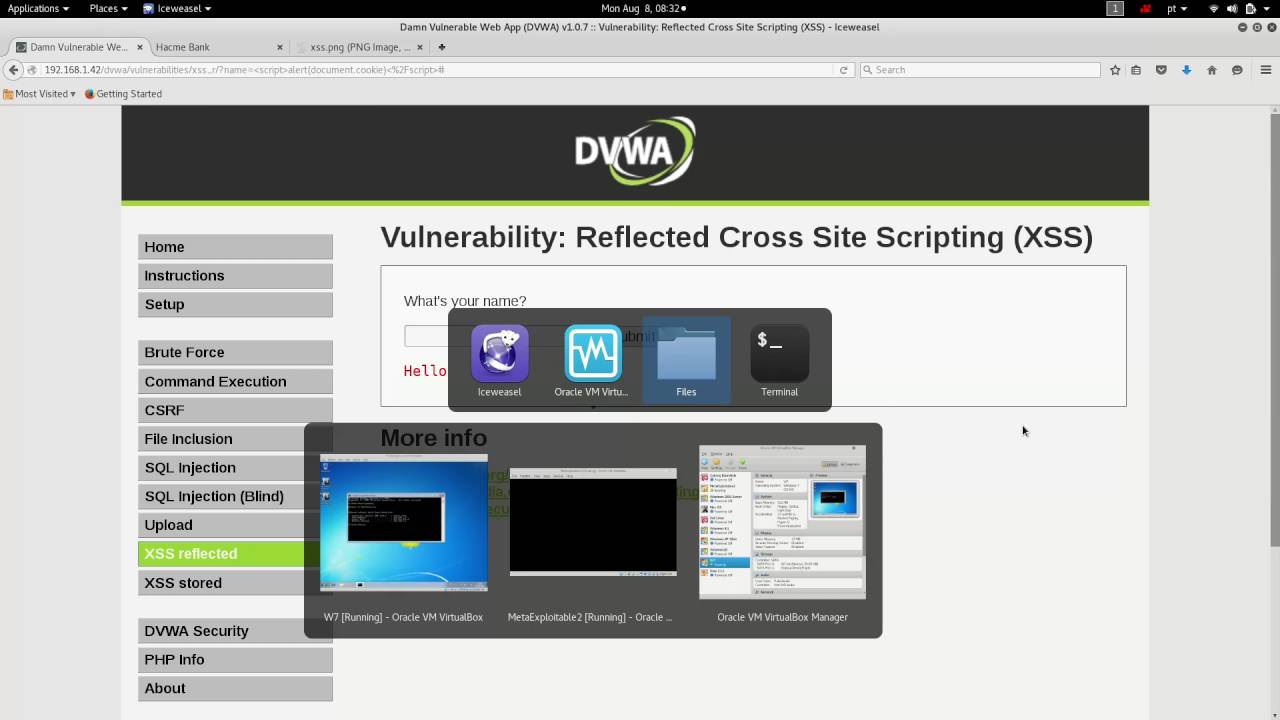Image resolution: width=1280 pixels, height=720 pixels.
Task: Bookmark this page with star icon
Action: click(1115, 70)
